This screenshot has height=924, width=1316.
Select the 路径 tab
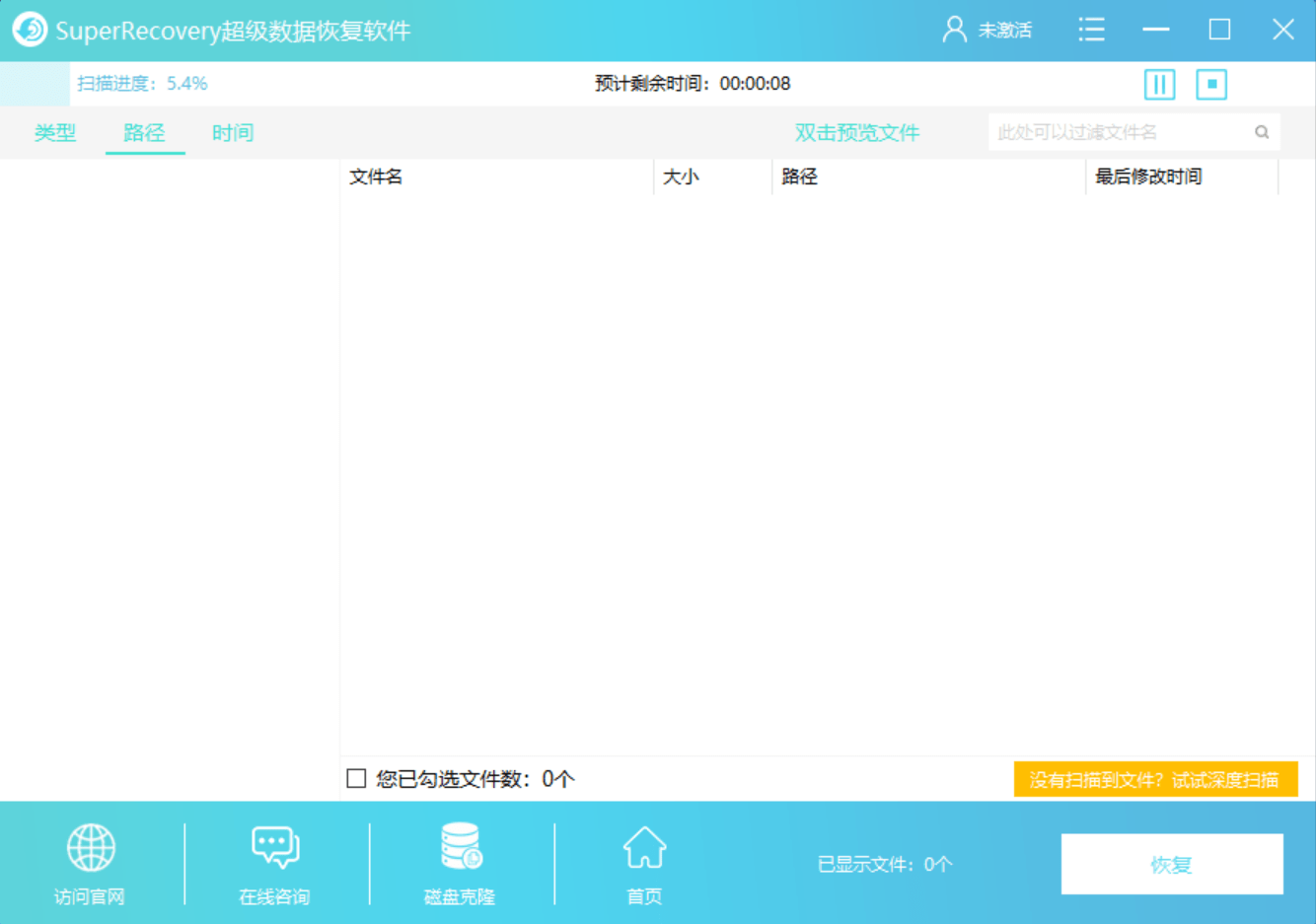coord(144,133)
